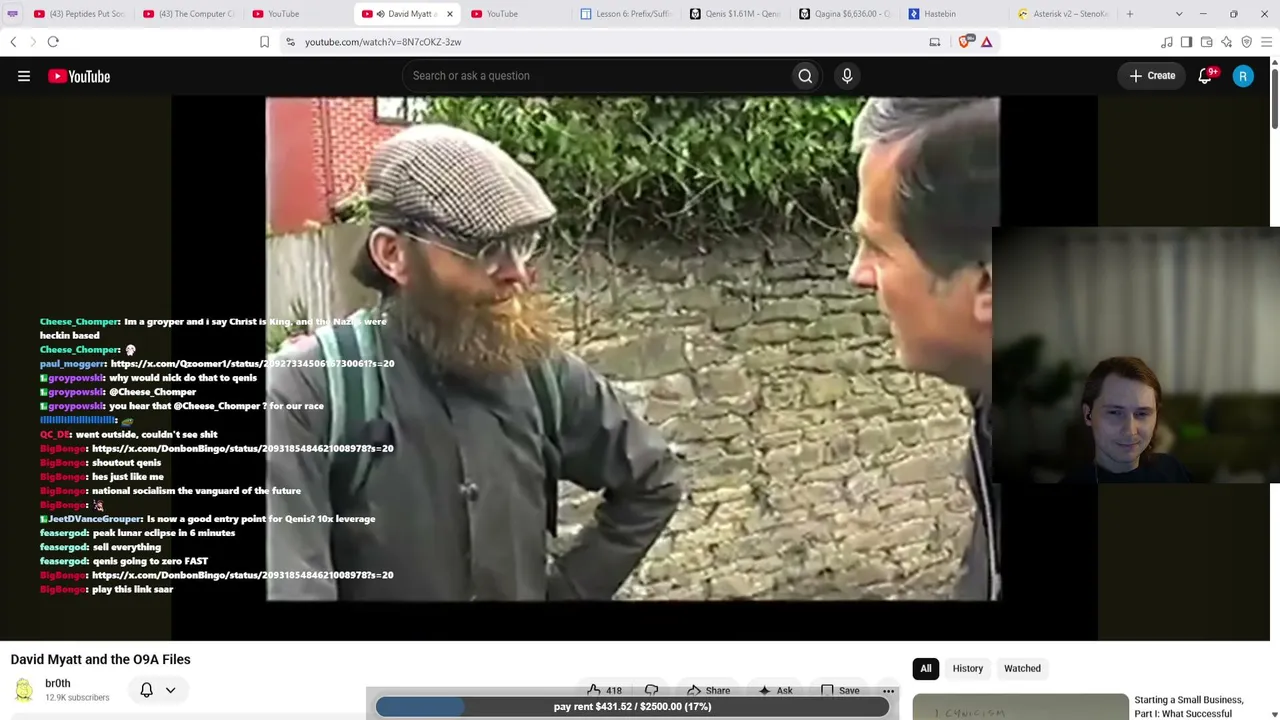Switch to Qenis $1.61M tab

(737, 14)
